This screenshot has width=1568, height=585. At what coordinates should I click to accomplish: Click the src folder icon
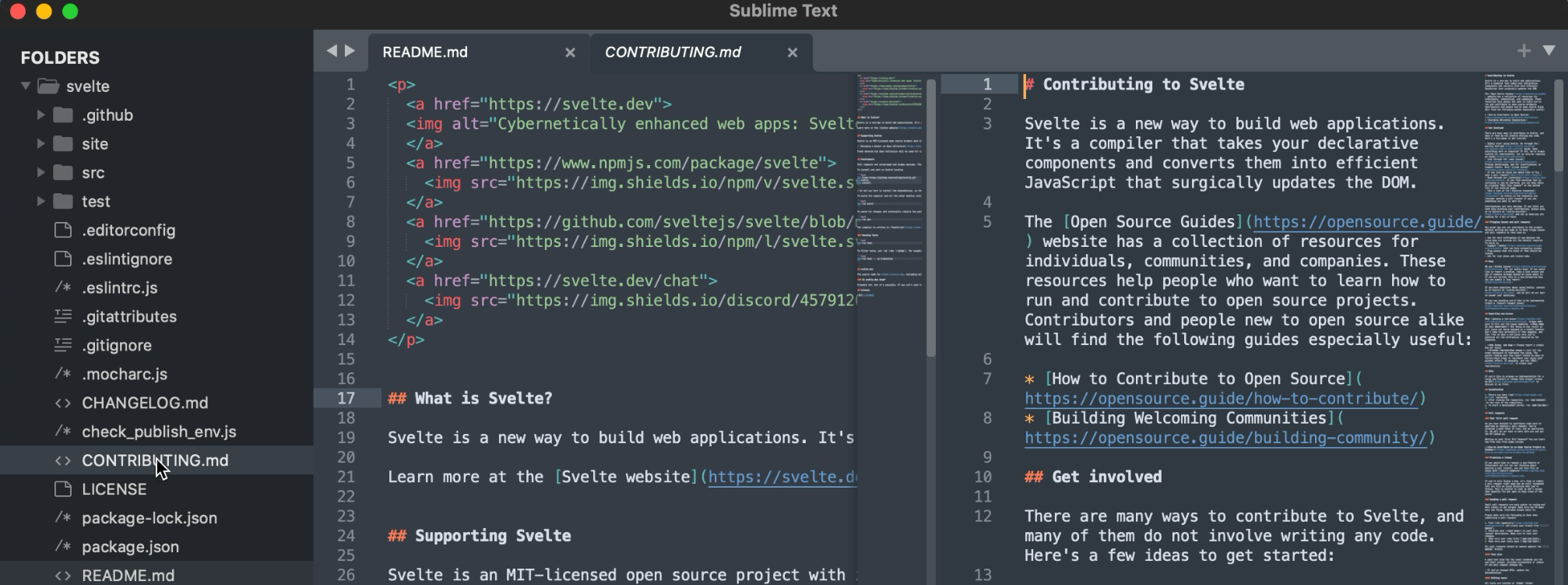[63, 172]
